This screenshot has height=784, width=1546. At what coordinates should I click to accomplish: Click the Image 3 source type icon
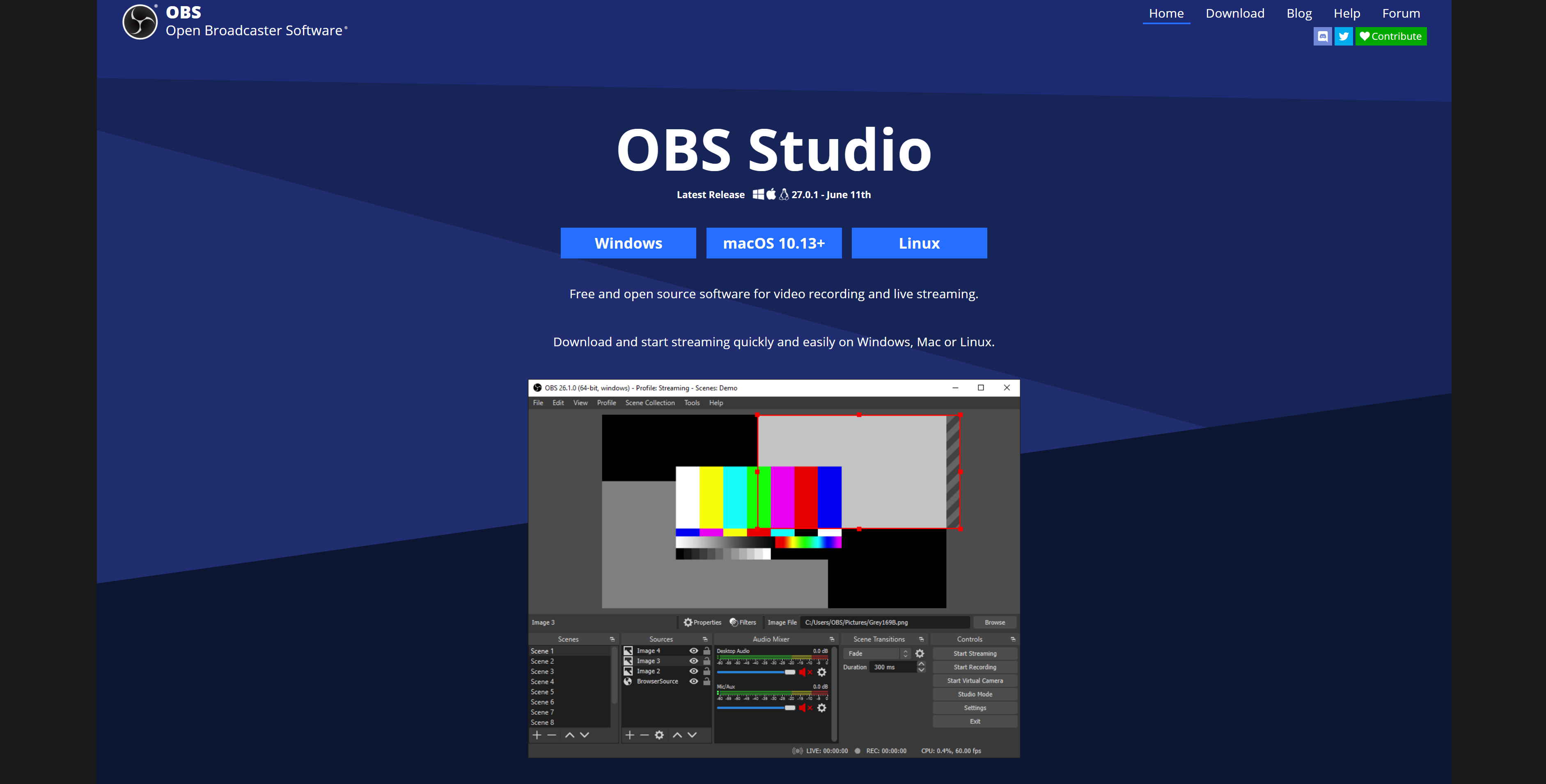[x=628, y=661]
